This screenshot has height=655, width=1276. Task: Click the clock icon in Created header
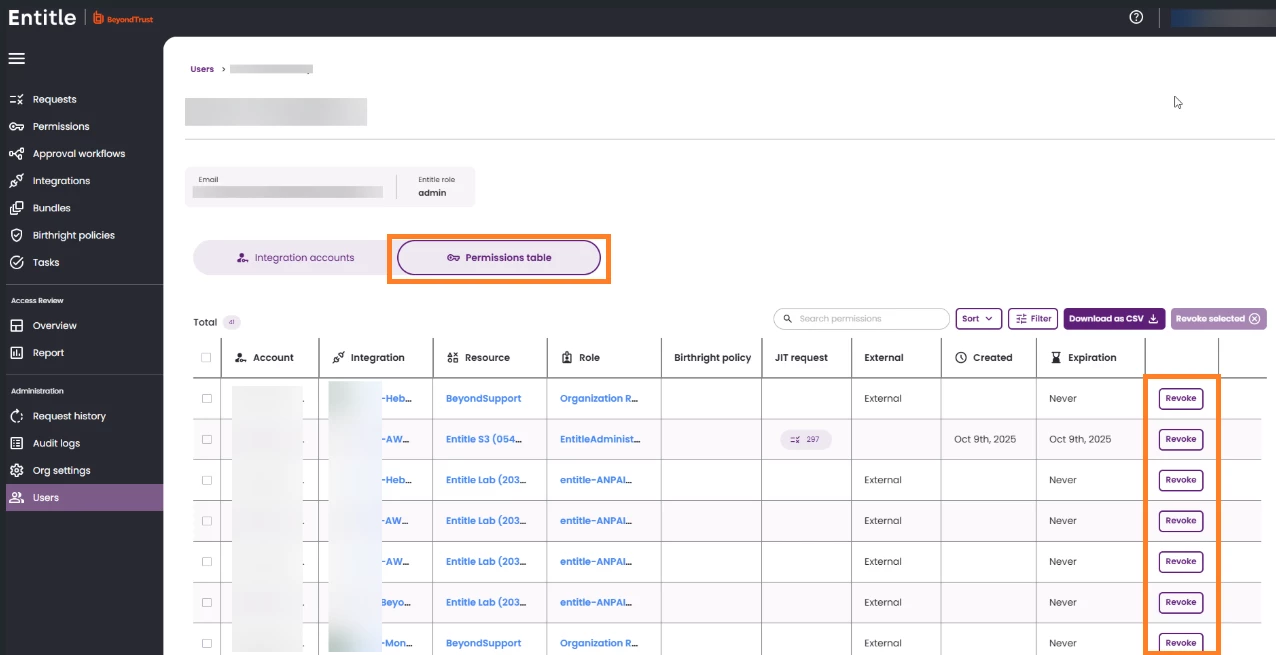[961, 357]
